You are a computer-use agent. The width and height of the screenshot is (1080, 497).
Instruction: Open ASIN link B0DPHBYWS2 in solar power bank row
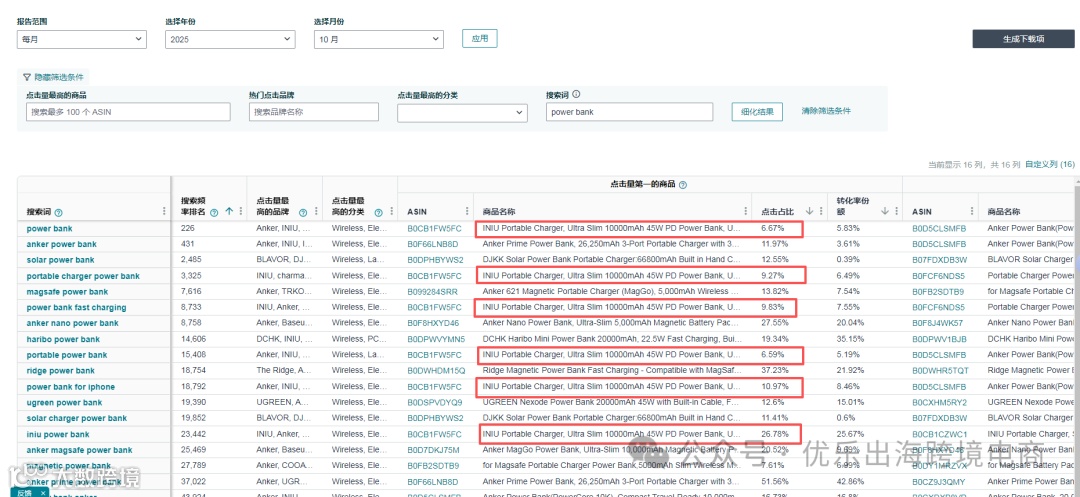click(436, 260)
